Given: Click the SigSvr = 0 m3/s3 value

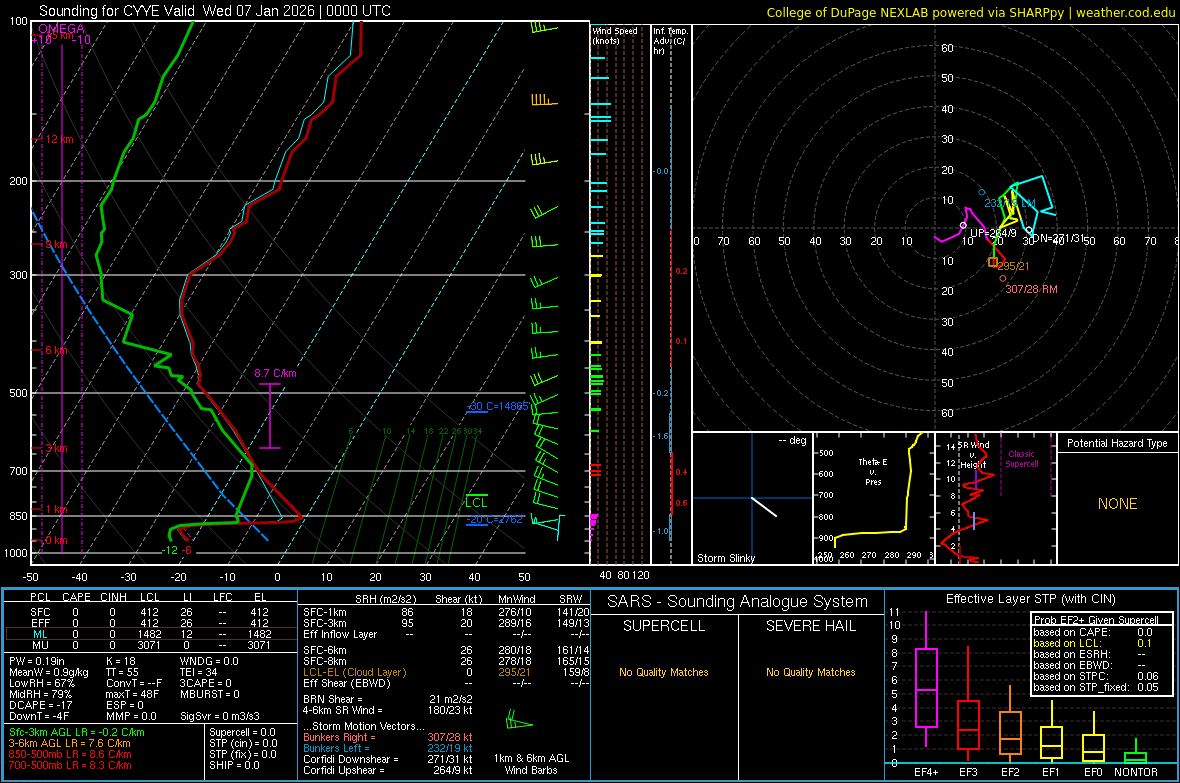Looking at the screenshot, I should [x=220, y=716].
